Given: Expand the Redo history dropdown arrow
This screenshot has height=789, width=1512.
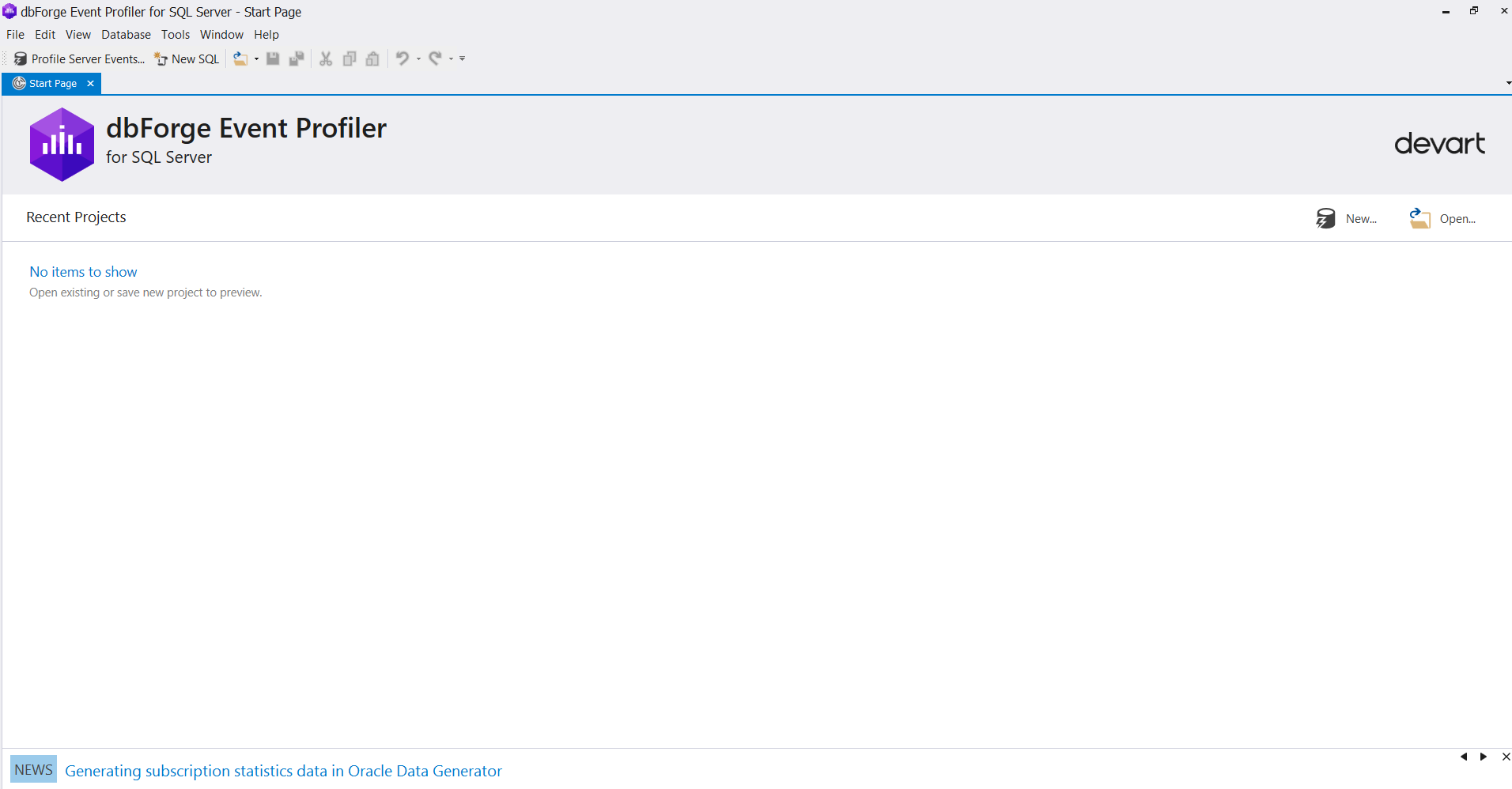Looking at the screenshot, I should [451, 59].
